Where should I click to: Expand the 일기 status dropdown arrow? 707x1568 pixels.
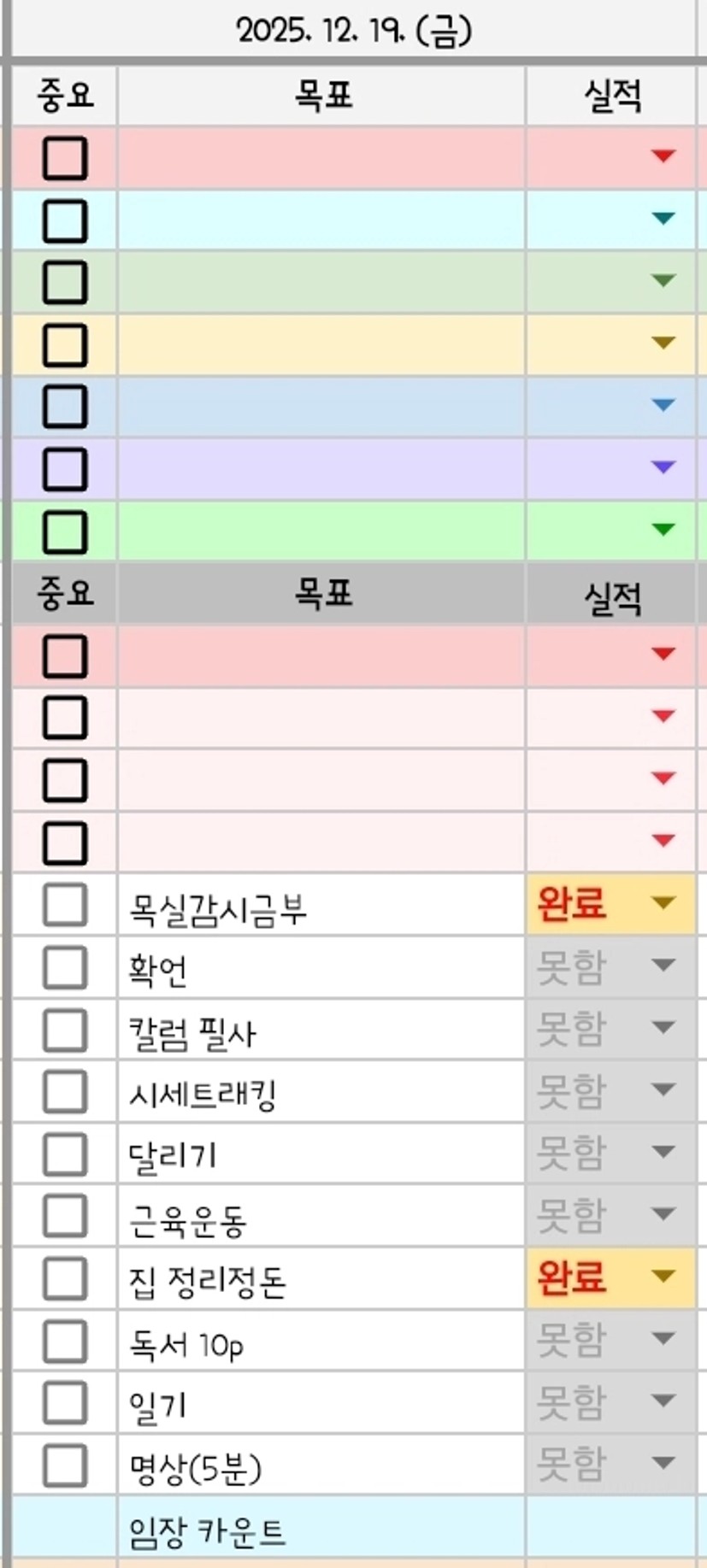click(x=663, y=1401)
